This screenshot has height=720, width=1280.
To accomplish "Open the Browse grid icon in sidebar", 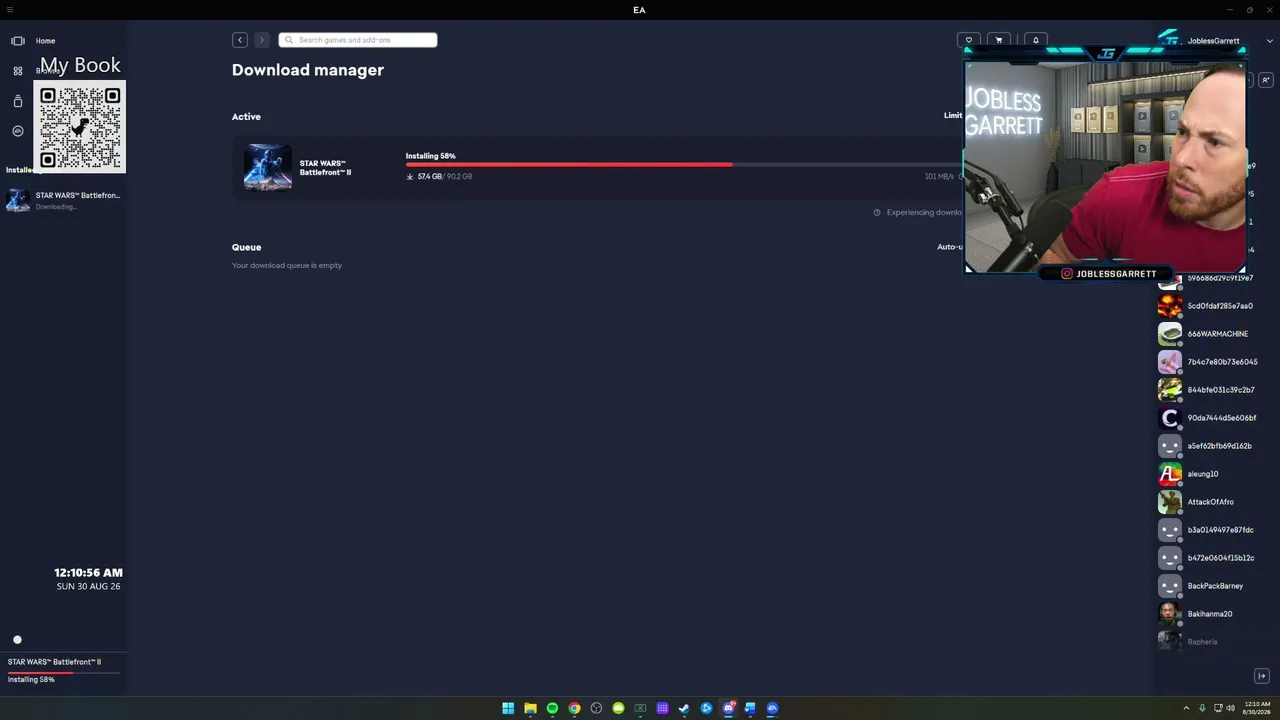I will 17,71.
